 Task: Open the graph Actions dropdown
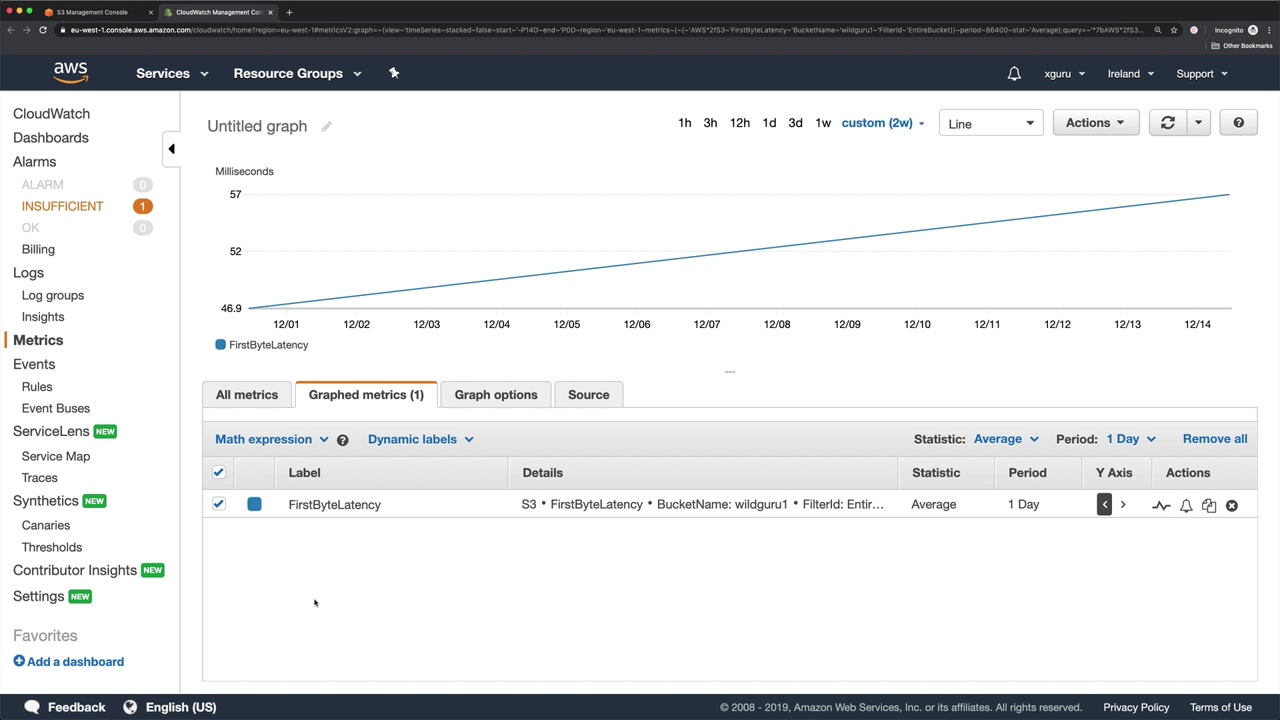1095,123
